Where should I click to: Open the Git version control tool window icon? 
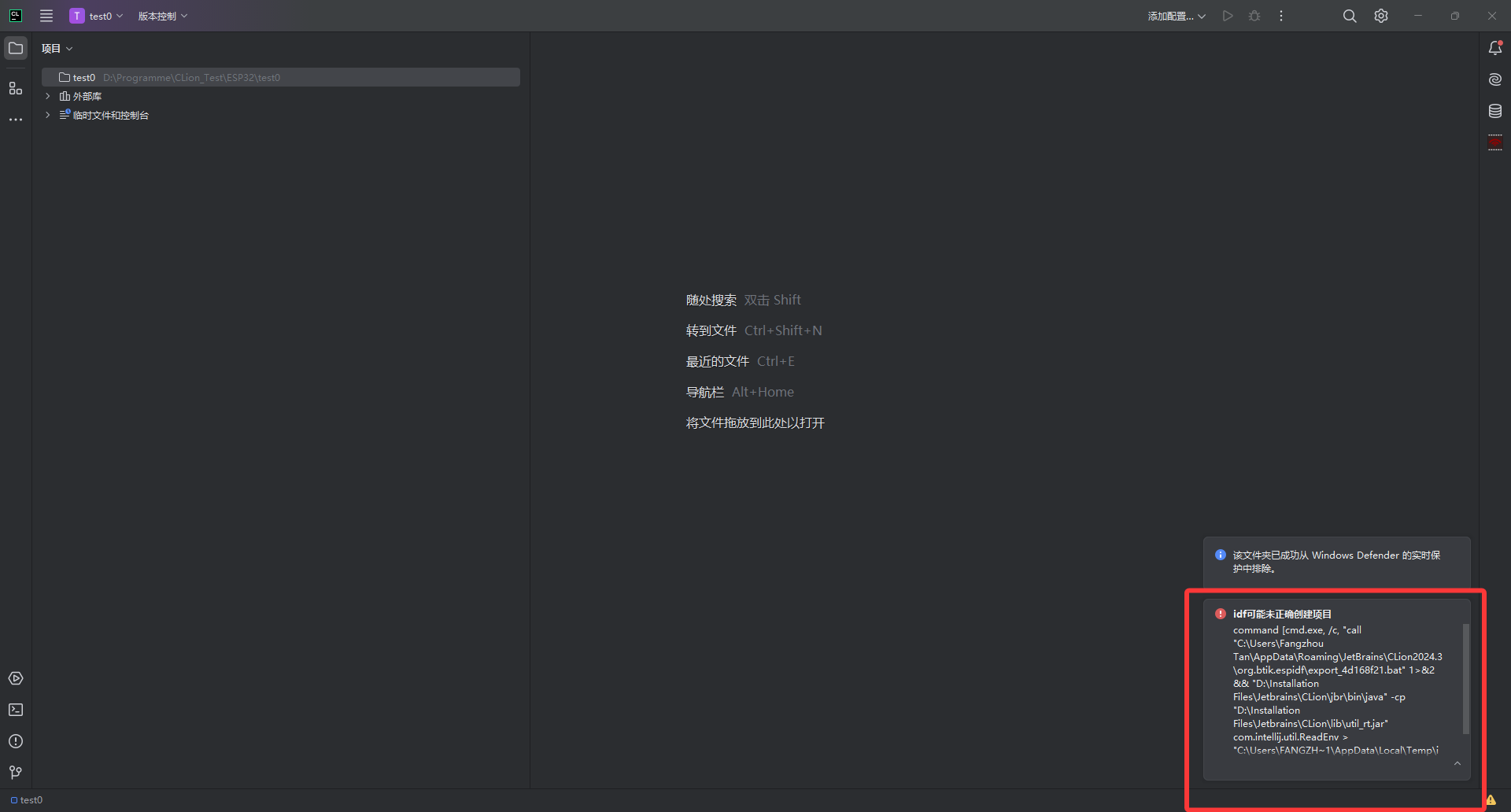(16, 773)
